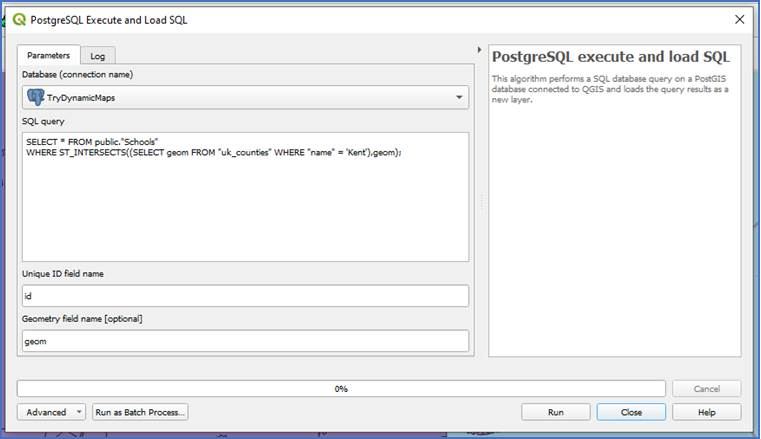Switch to the Log tab
The image size is (761, 439).
98,56
